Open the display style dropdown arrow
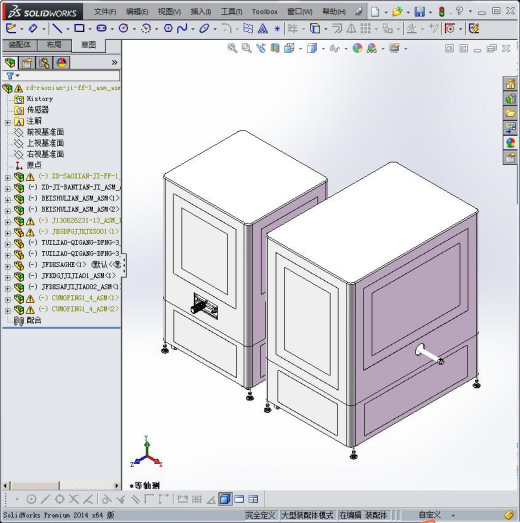Viewport: 520px width, 523px height. click(x=323, y=49)
